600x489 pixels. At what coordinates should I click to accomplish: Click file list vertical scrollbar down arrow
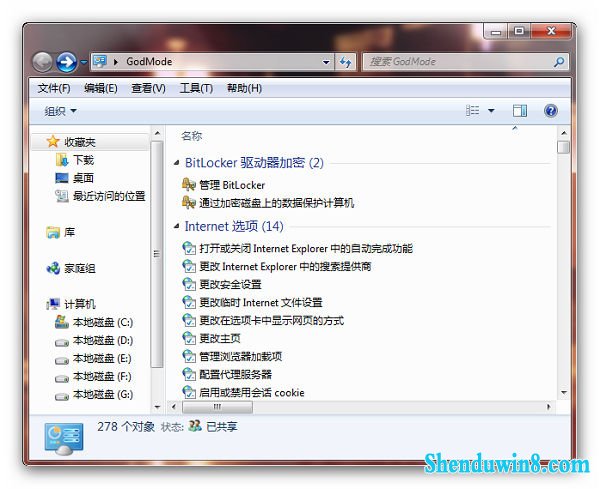point(564,393)
